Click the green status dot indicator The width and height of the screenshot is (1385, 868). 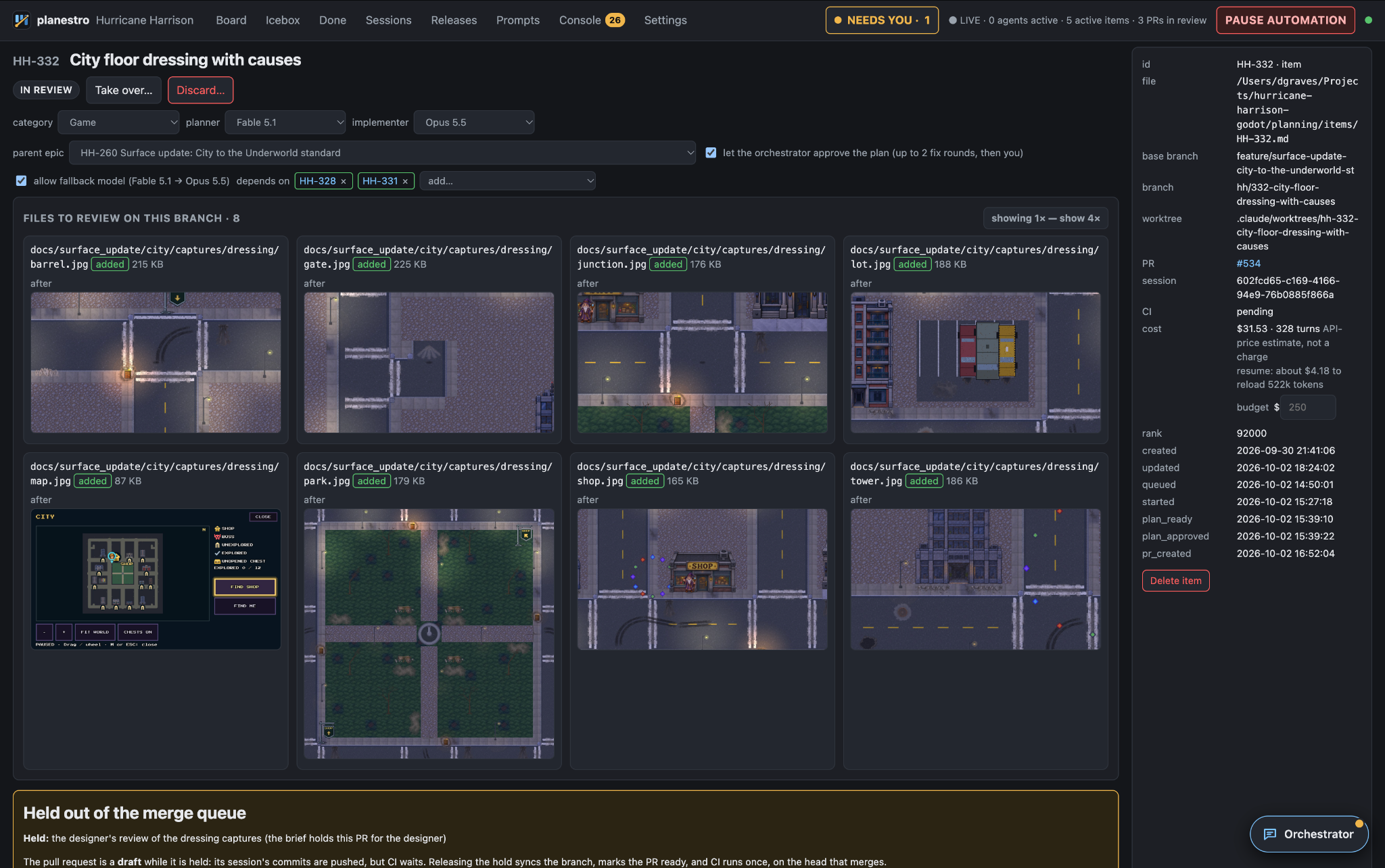(1369, 20)
